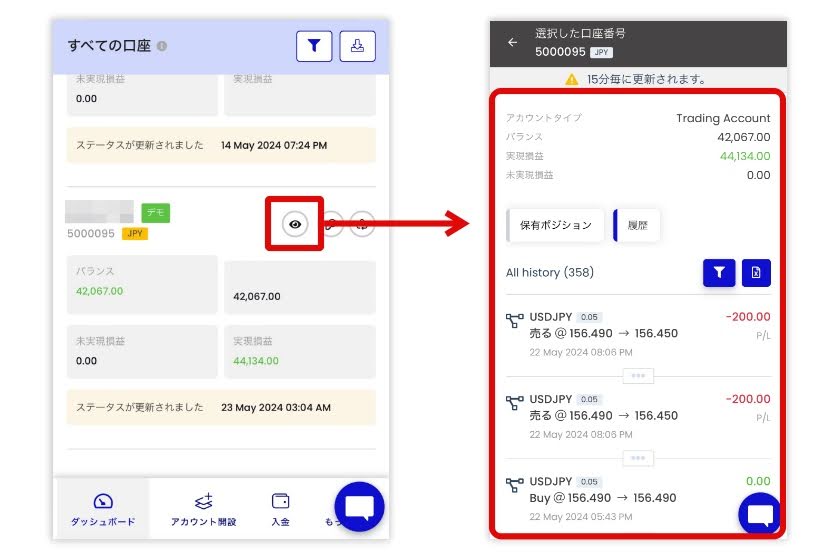Click the 15分毎に更新されます warning notice
Screen dimensions: 840x560
pos(636,79)
